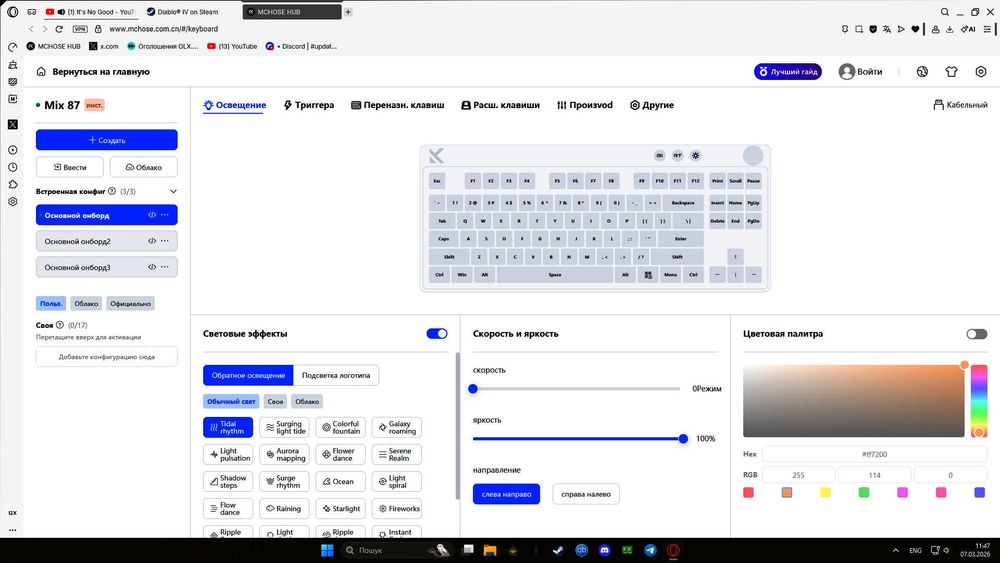This screenshot has width=1000, height=563.
Task: Open the more menu on Основной онборд3
Action: click(165, 267)
